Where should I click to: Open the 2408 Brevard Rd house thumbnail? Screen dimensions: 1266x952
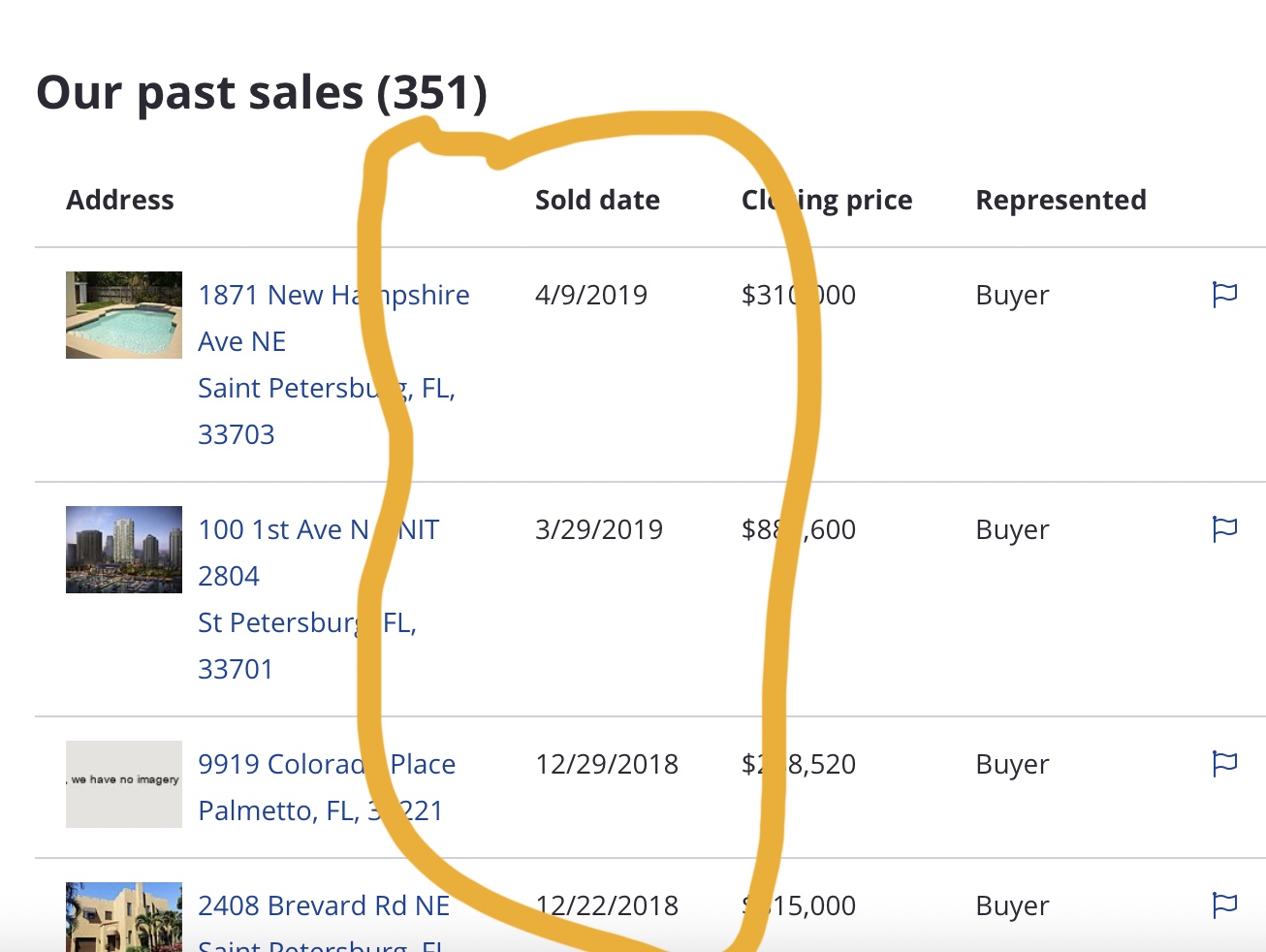click(x=124, y=916)
